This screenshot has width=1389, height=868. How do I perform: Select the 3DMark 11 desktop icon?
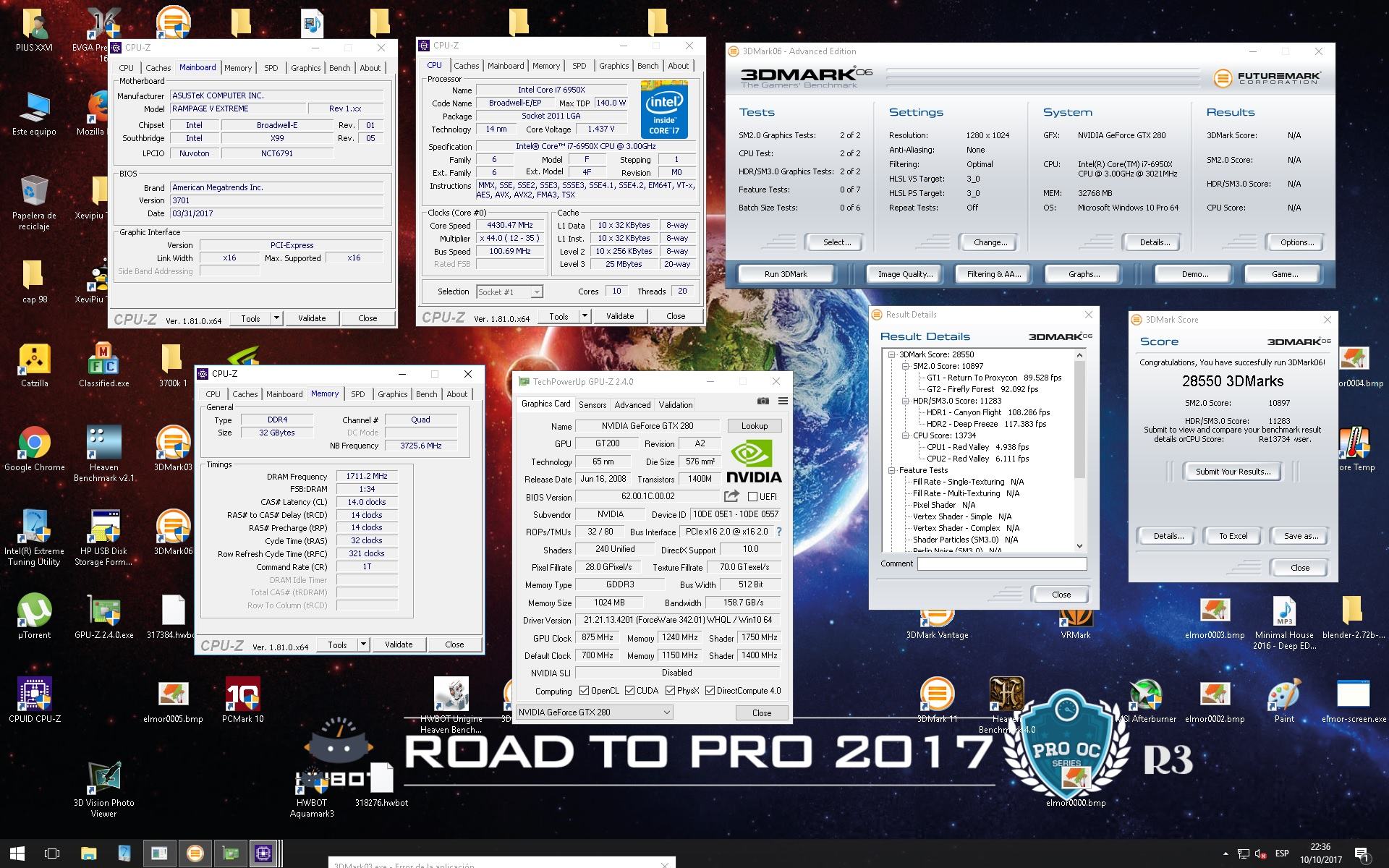click(x=937, y=701)
